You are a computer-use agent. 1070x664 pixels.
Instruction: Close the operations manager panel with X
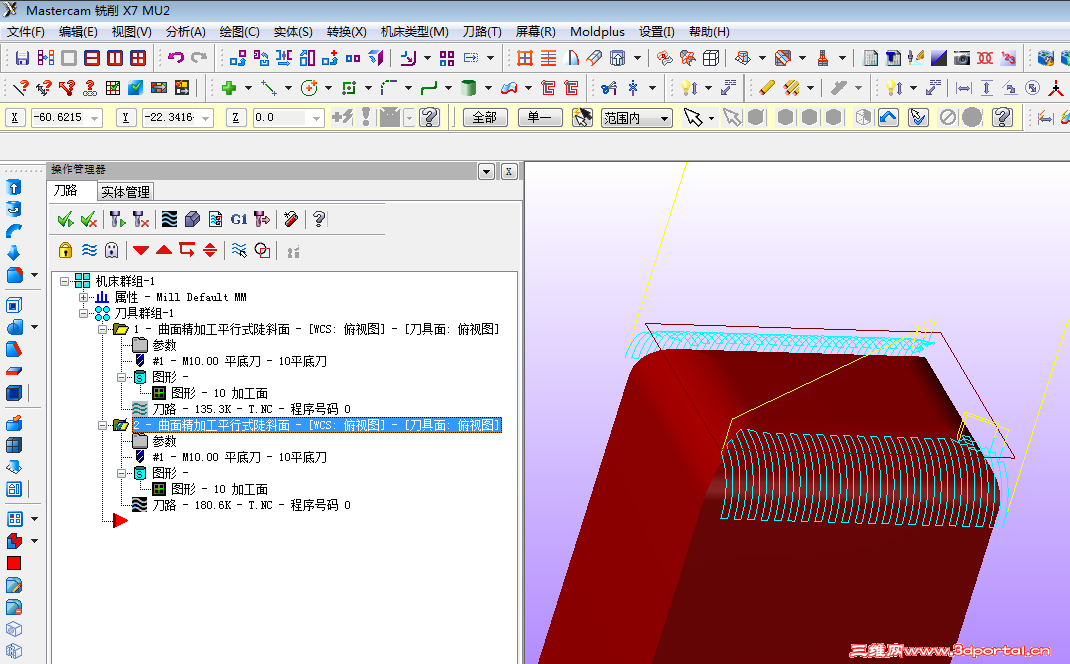(x=509, y=171)
